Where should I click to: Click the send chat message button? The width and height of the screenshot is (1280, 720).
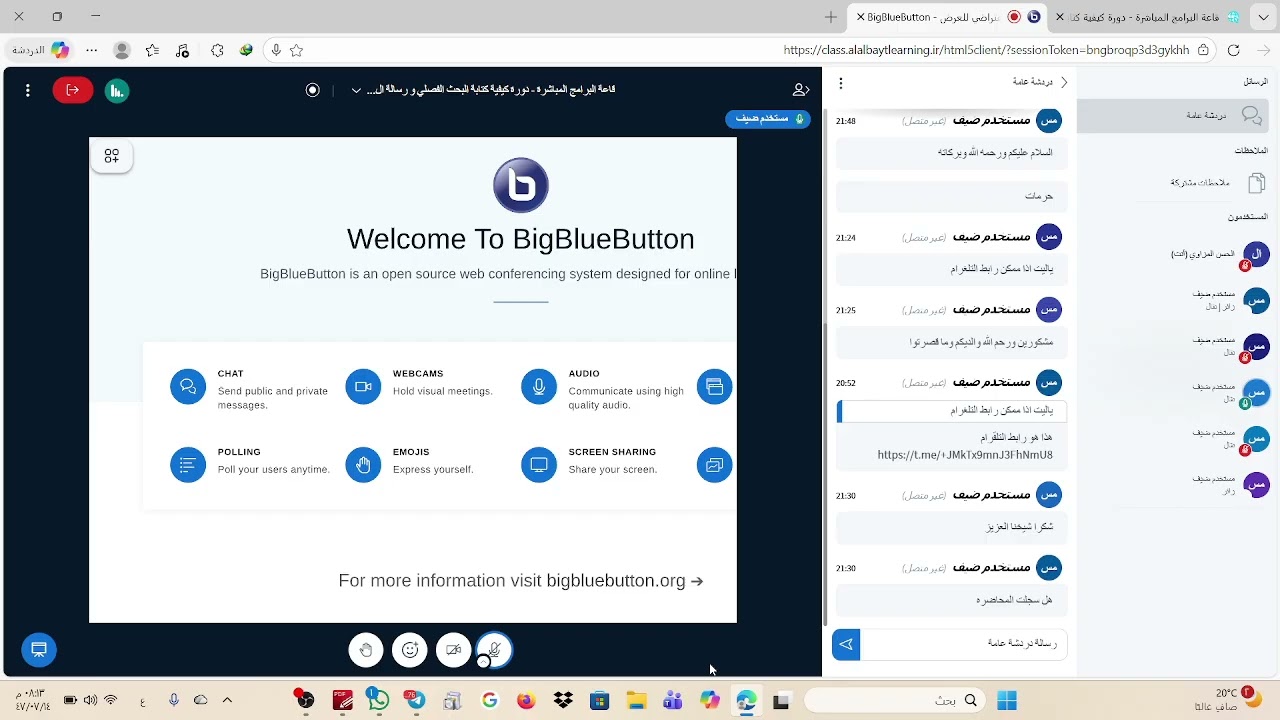[846, 644]
